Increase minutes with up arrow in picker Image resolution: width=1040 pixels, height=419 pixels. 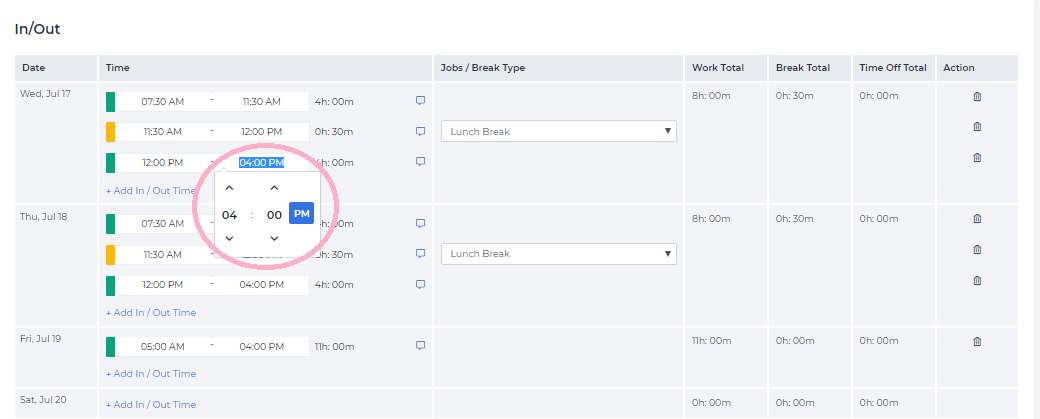click(274, 188)
